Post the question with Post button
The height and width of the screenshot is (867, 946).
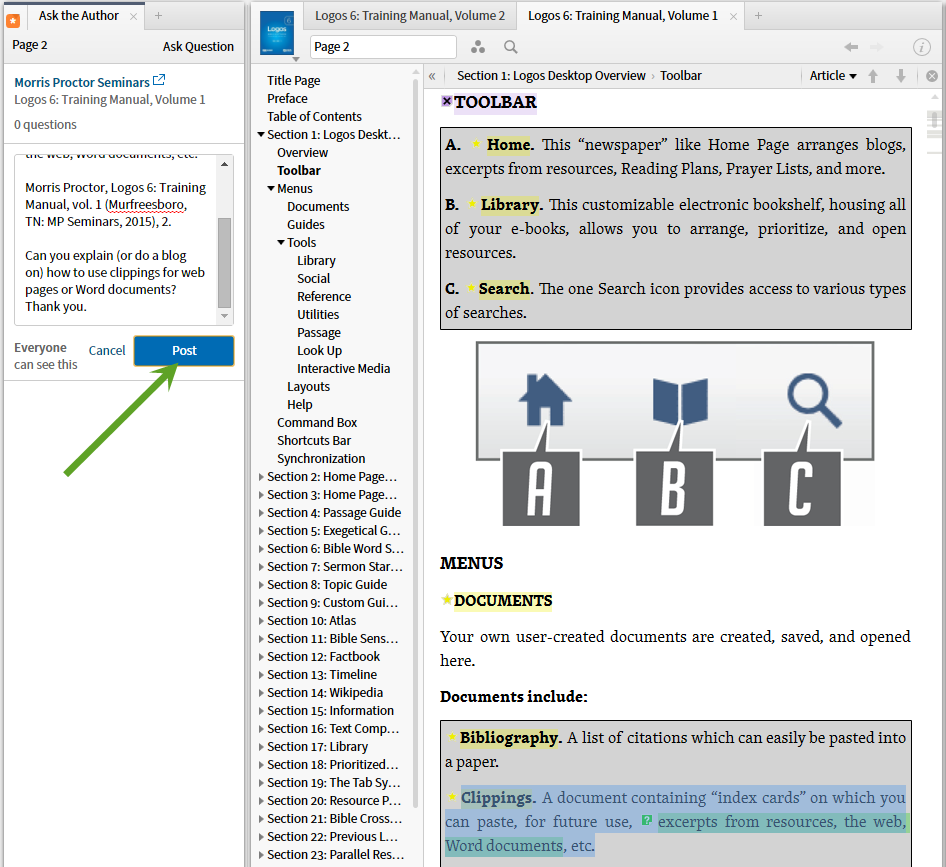click(184, 351)
